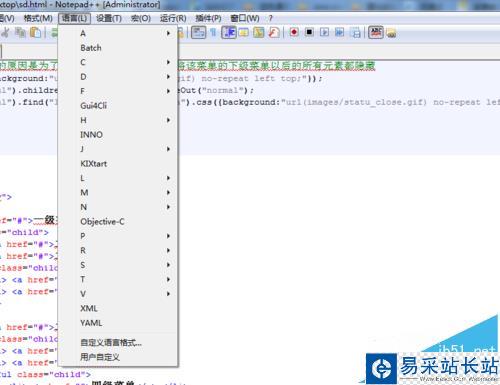Open the 运行(R) menu

173,18
